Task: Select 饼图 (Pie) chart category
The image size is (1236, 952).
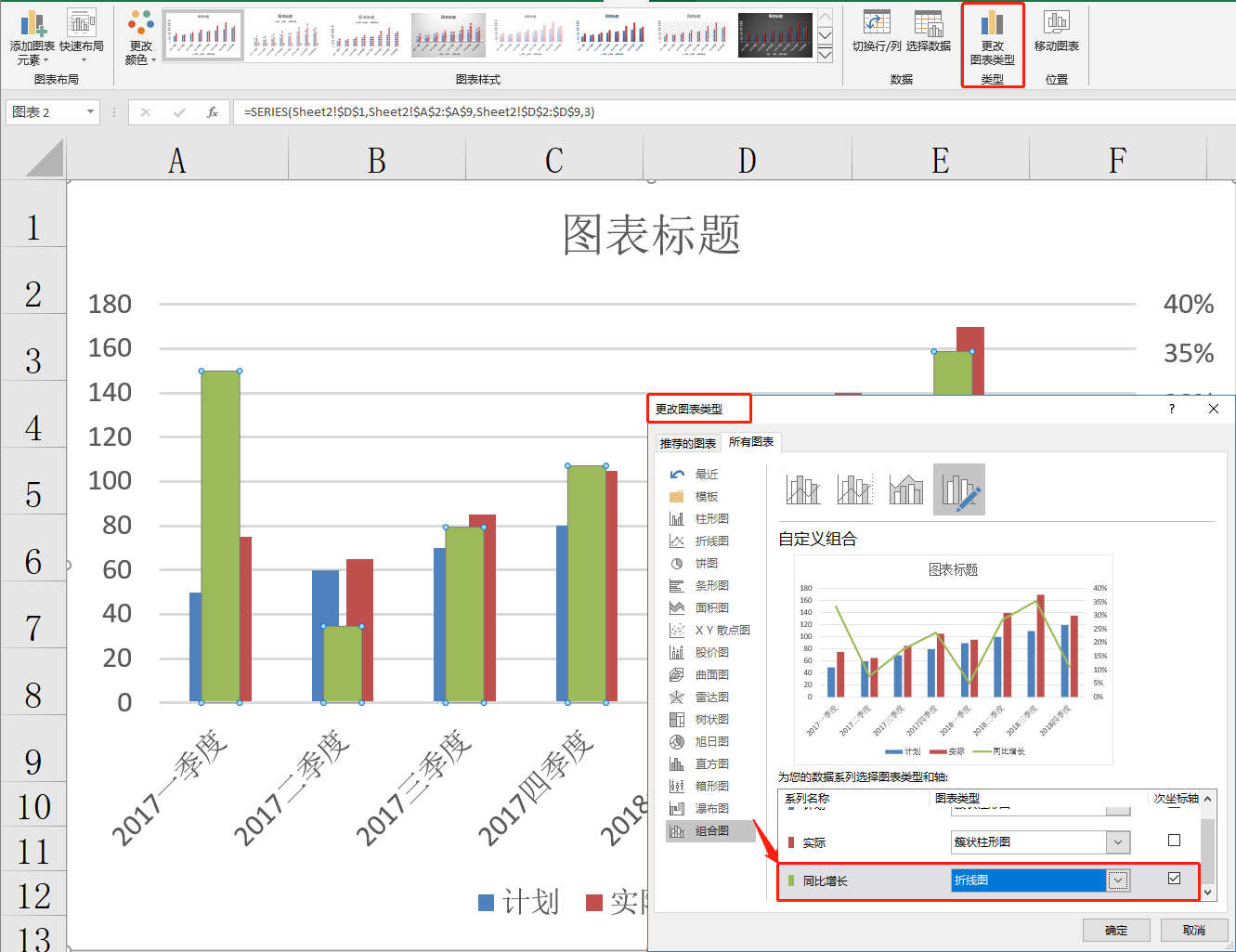Action: tap(706, 563)
